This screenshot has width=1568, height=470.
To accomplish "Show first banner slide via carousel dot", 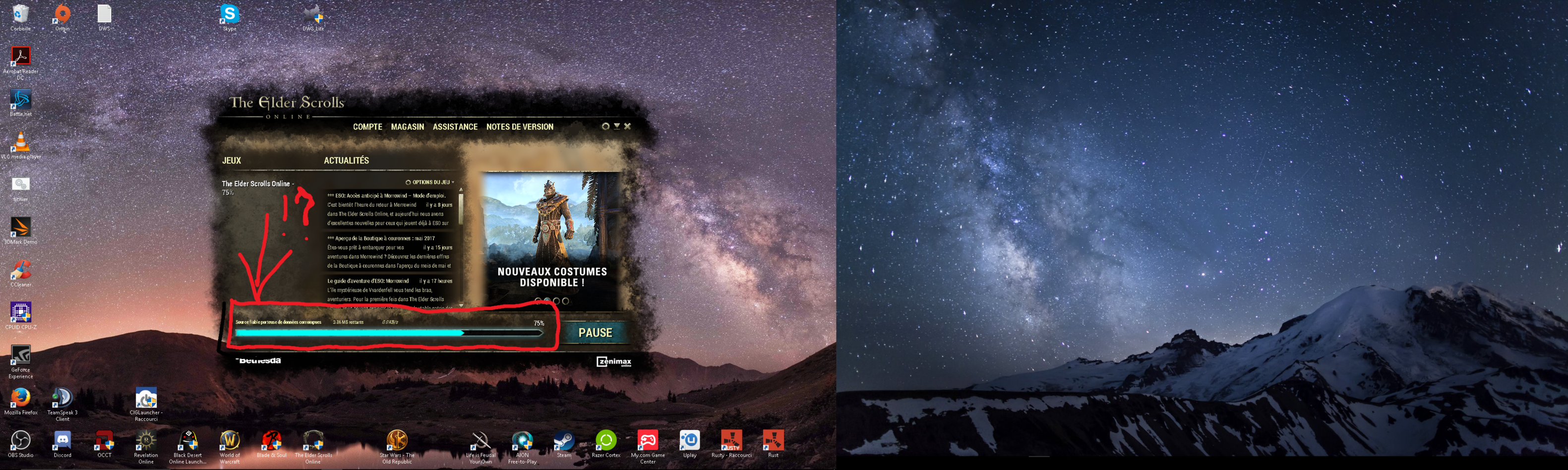I will click(538, 301).
